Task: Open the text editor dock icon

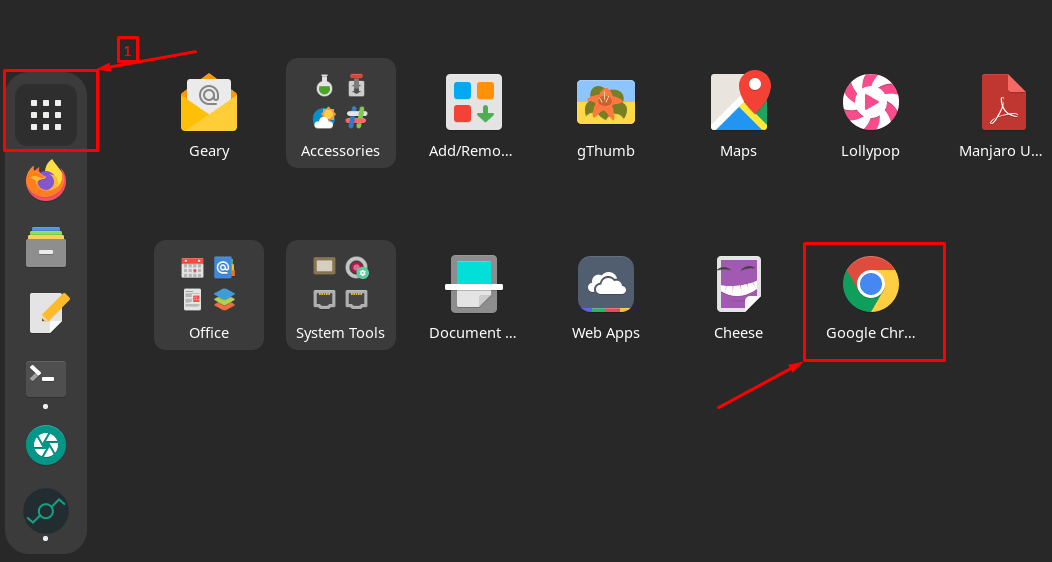Action: [x=49, y=313]
